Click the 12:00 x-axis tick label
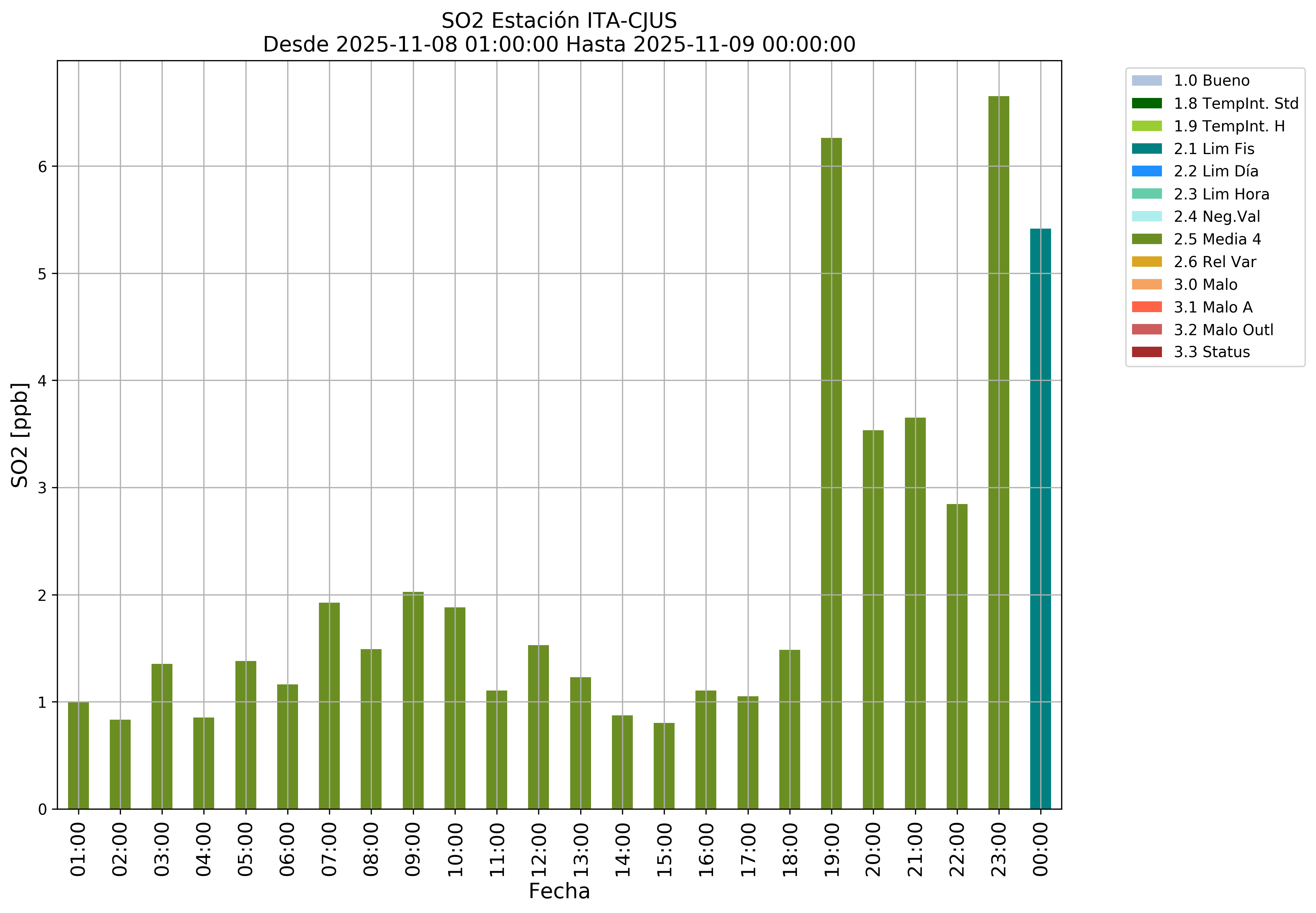Viewport: 1316px width, 913px height. point(538,850)
